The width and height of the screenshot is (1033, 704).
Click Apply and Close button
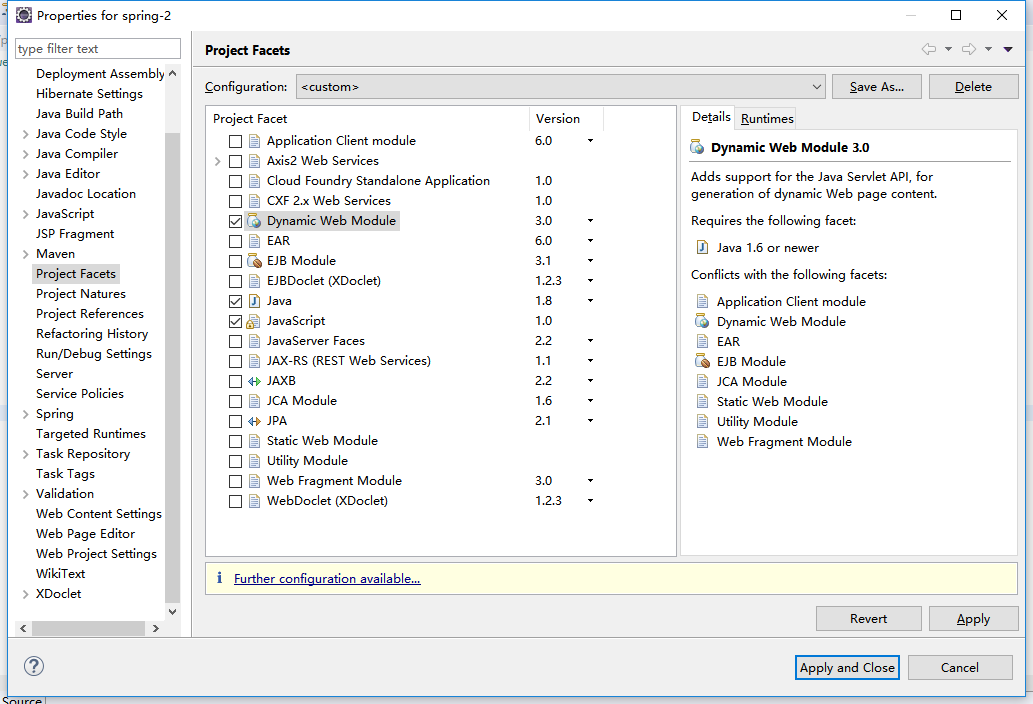tap(847, 667)
